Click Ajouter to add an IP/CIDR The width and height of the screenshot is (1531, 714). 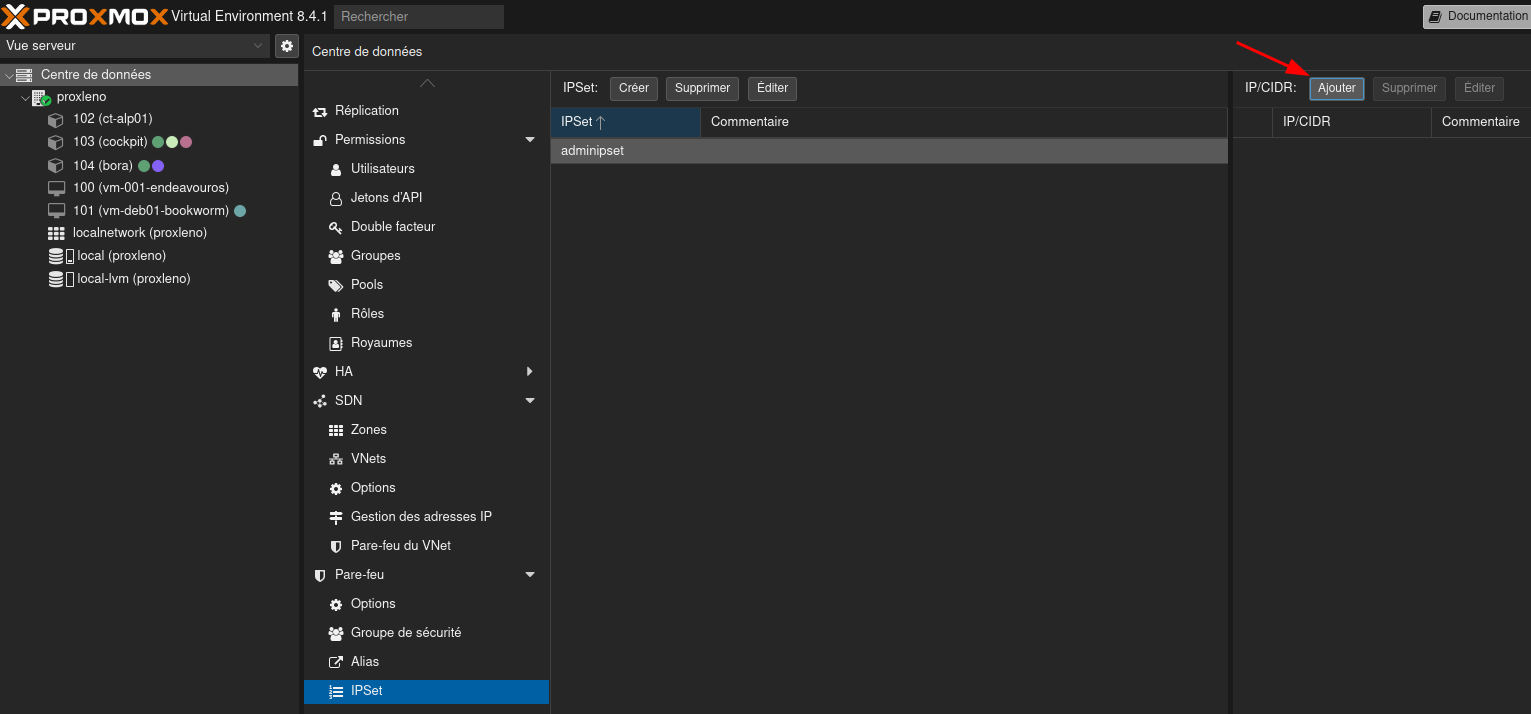[x=1336, y=88]
